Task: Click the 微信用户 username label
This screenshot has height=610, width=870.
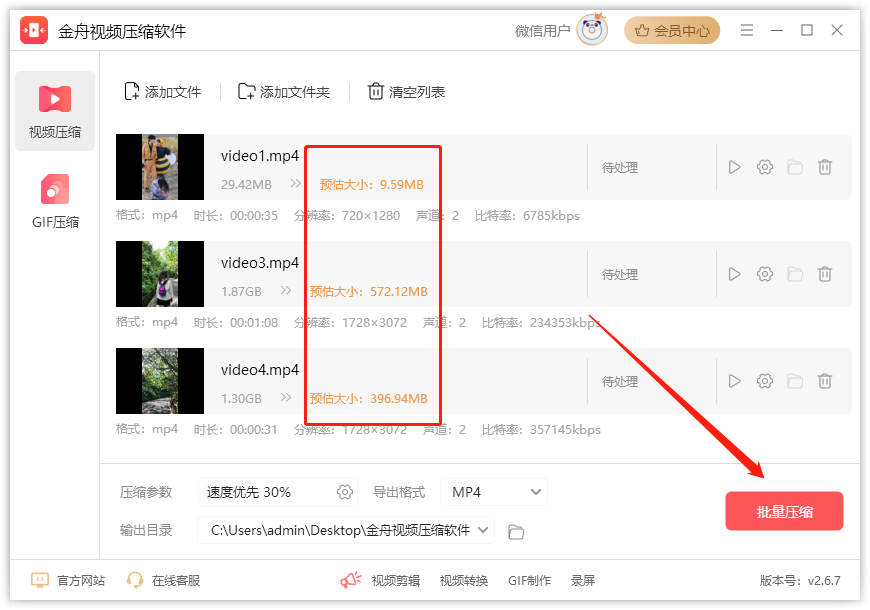Action: coord(542,31)
